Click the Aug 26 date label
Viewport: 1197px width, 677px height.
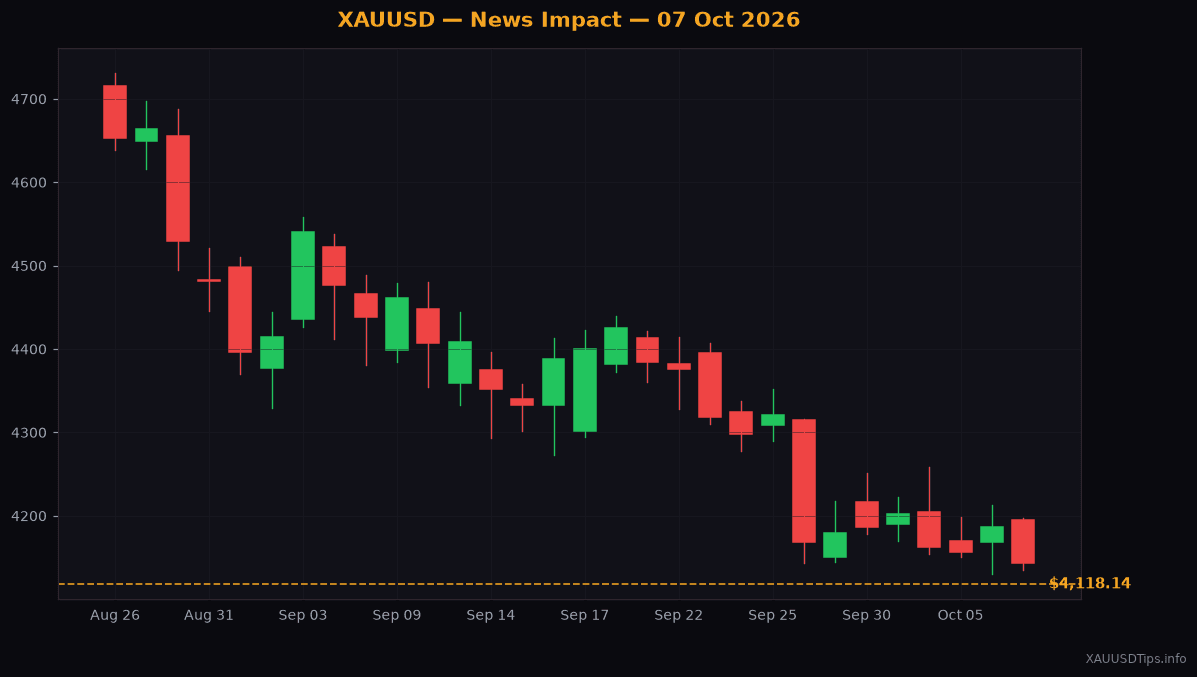point(115,615)
